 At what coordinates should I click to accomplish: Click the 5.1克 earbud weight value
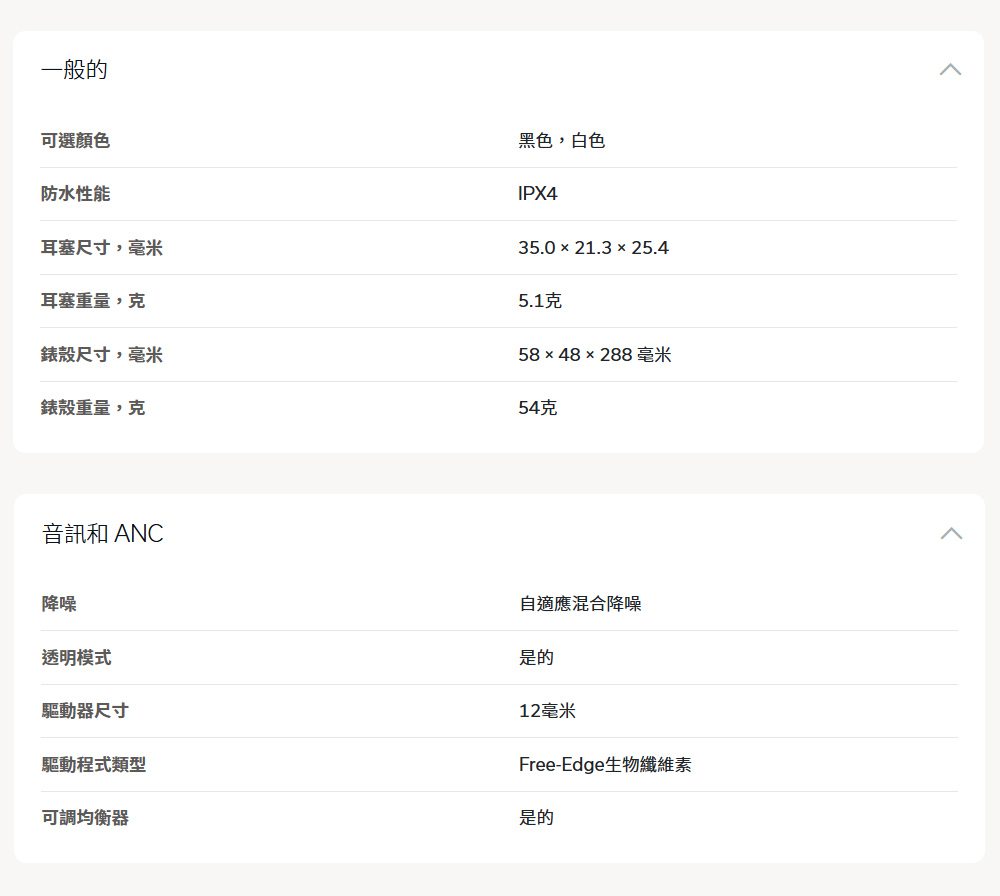coord(539,301)
